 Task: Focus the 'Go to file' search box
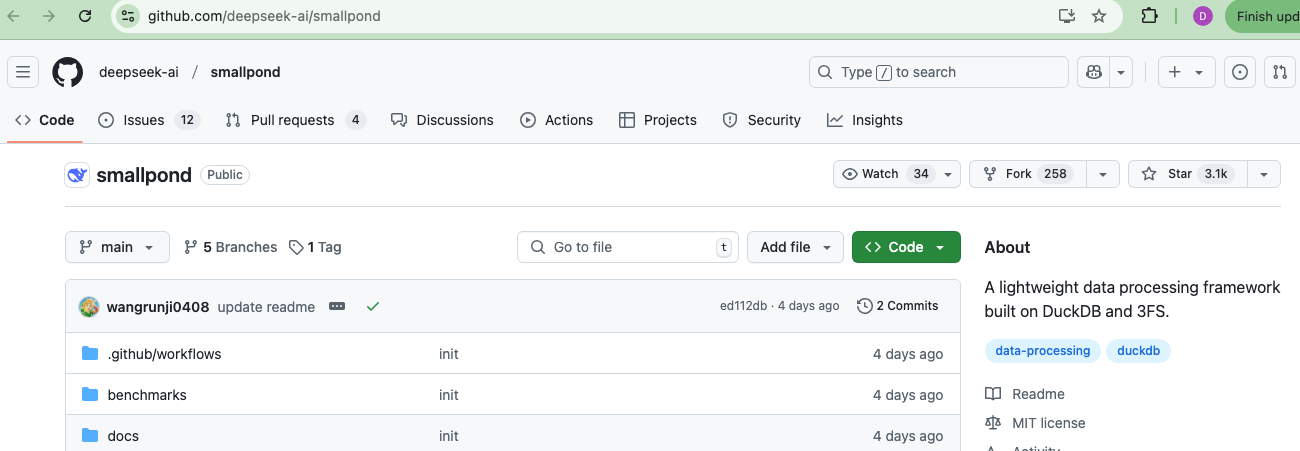(627, 247)
